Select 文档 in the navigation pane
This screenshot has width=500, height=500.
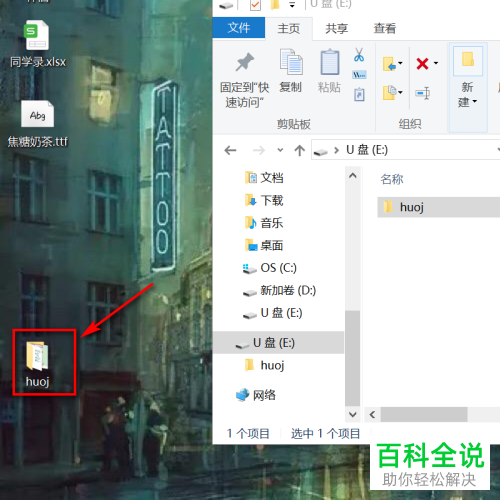point(264,178)
